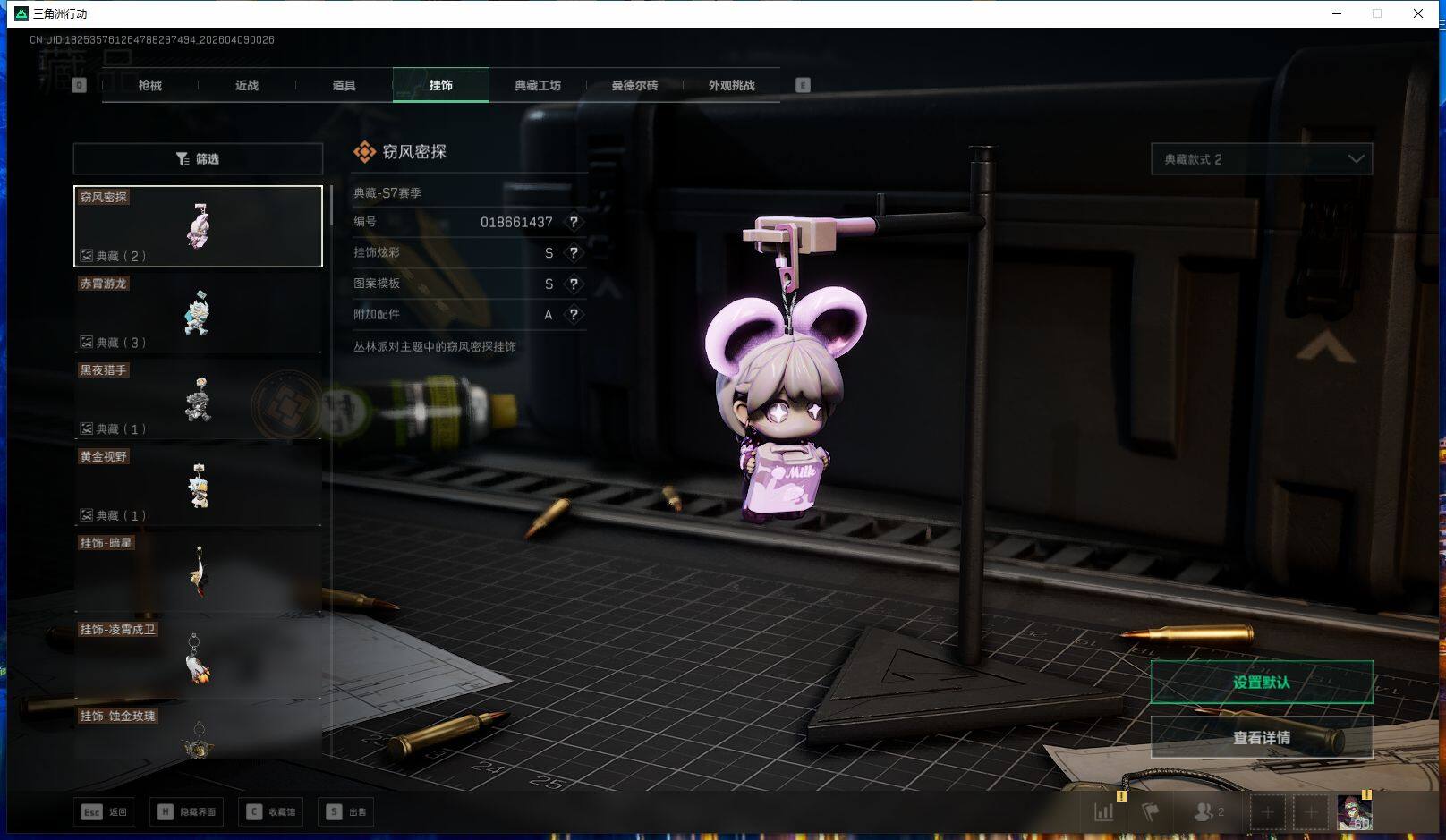Open the 曼德尔砖 tab

click(634, 85)
